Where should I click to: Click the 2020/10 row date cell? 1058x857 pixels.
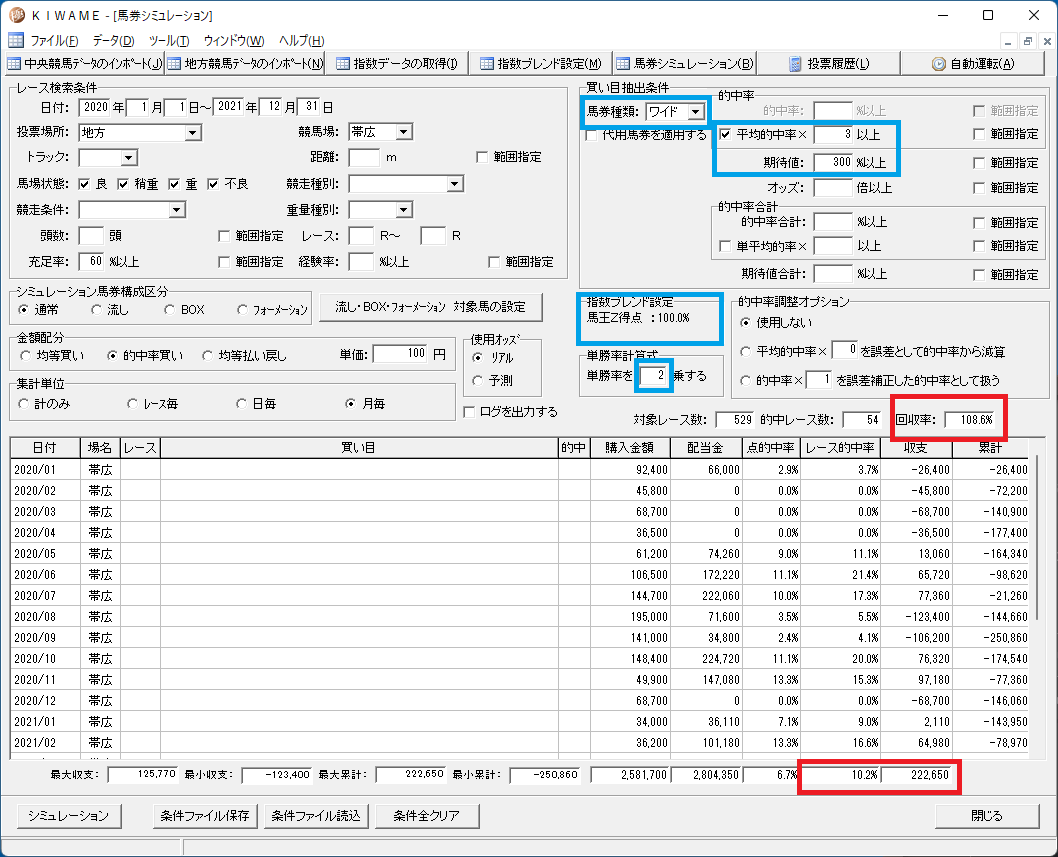tap(46, 659)
